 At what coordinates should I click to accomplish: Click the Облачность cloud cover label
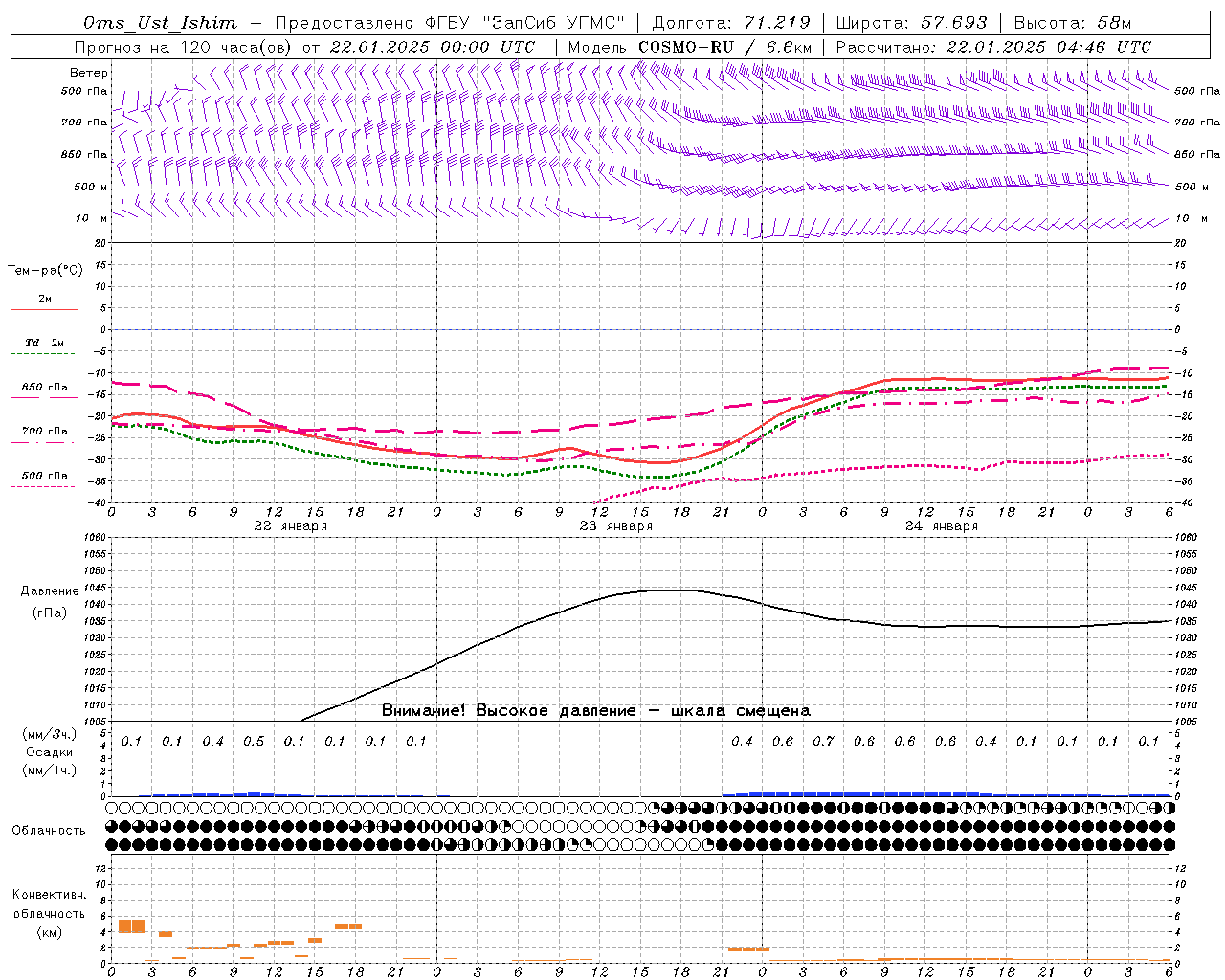coord(49,830)
